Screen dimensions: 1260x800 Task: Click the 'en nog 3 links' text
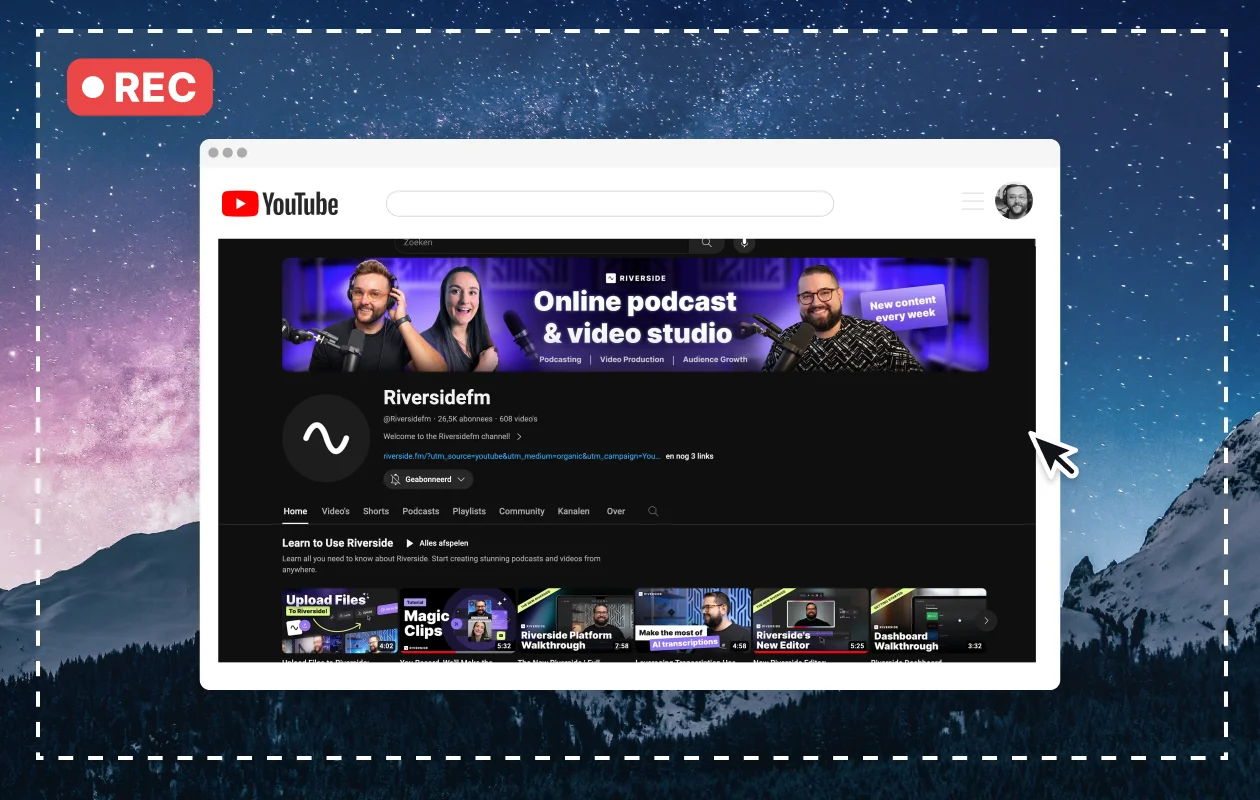click(689, 456)
